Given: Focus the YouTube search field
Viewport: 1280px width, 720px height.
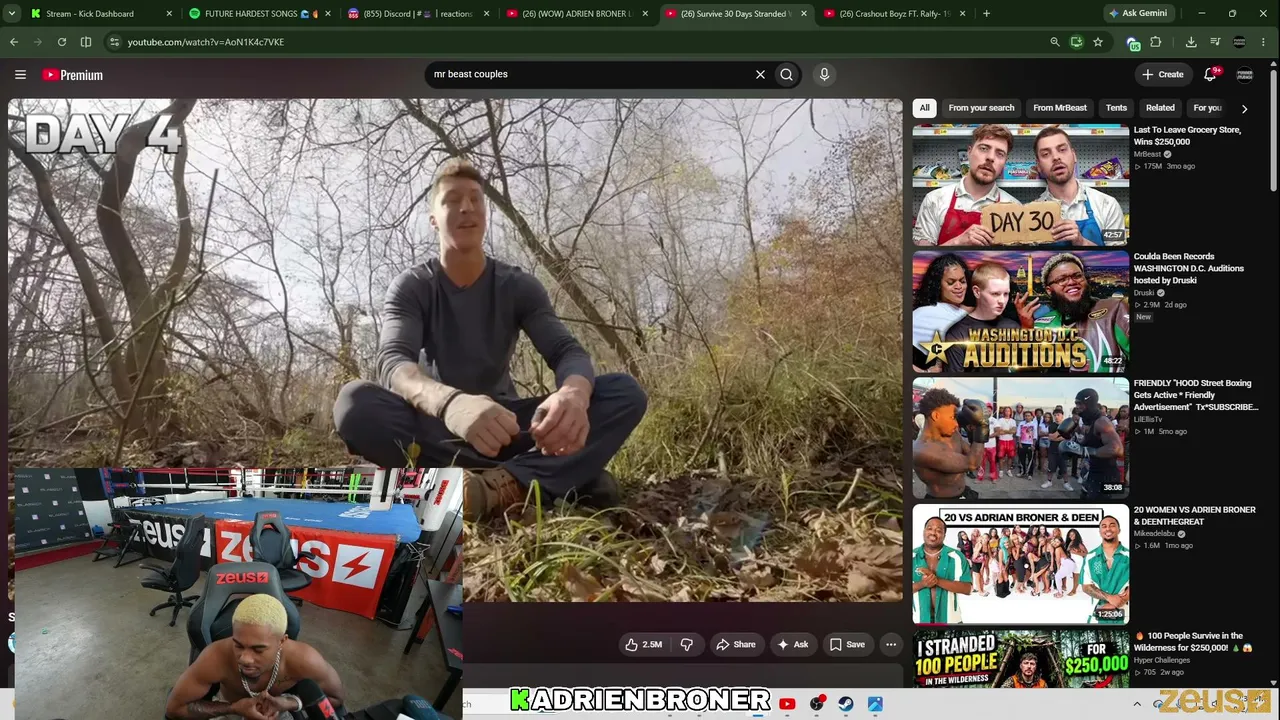Looking at the screenshot, I should (x=590, y=74).
